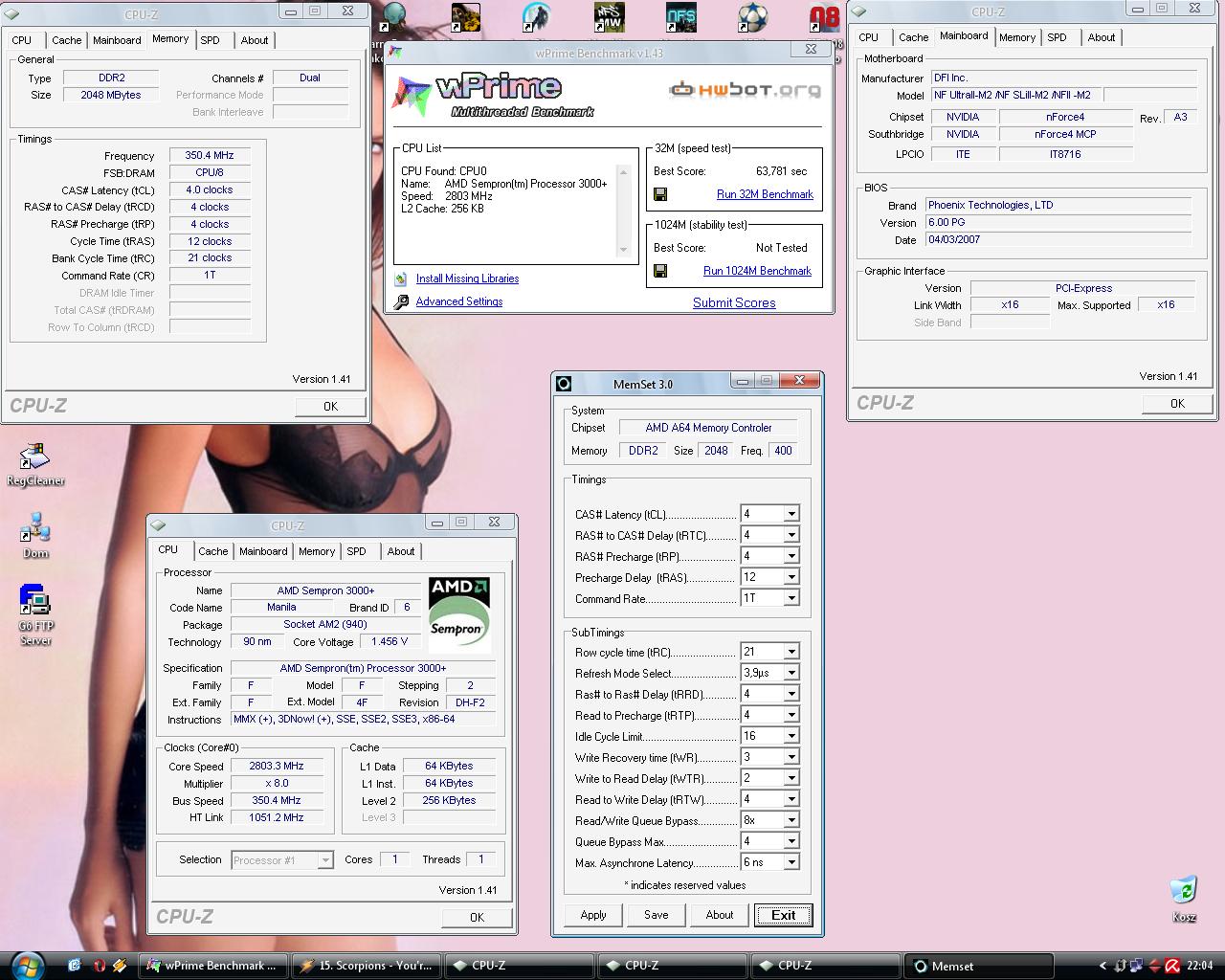
Task: Open the Dom network desktop icon
Action: coord(35,536)
